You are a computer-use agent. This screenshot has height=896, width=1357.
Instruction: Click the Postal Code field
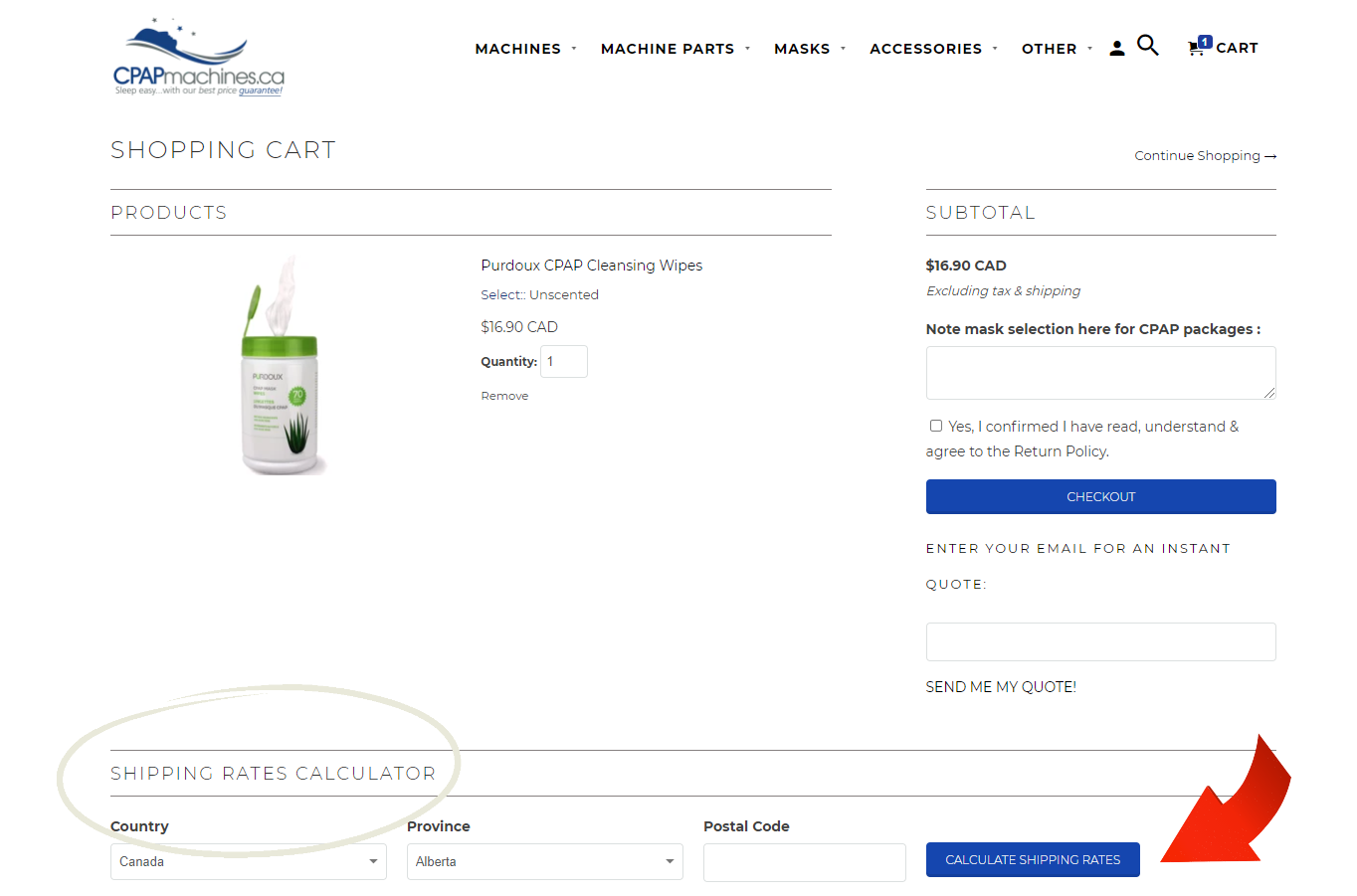804,862
